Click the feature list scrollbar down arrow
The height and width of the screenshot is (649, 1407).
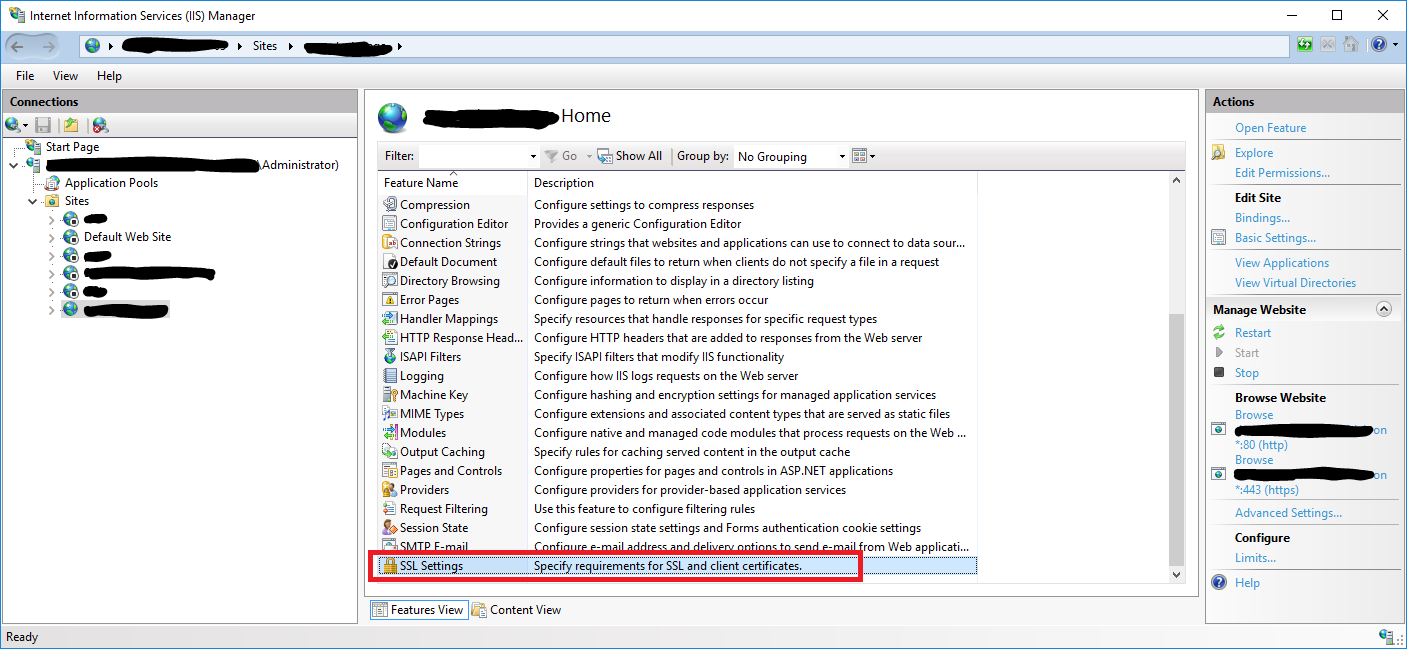click(x=1176, y=575)
